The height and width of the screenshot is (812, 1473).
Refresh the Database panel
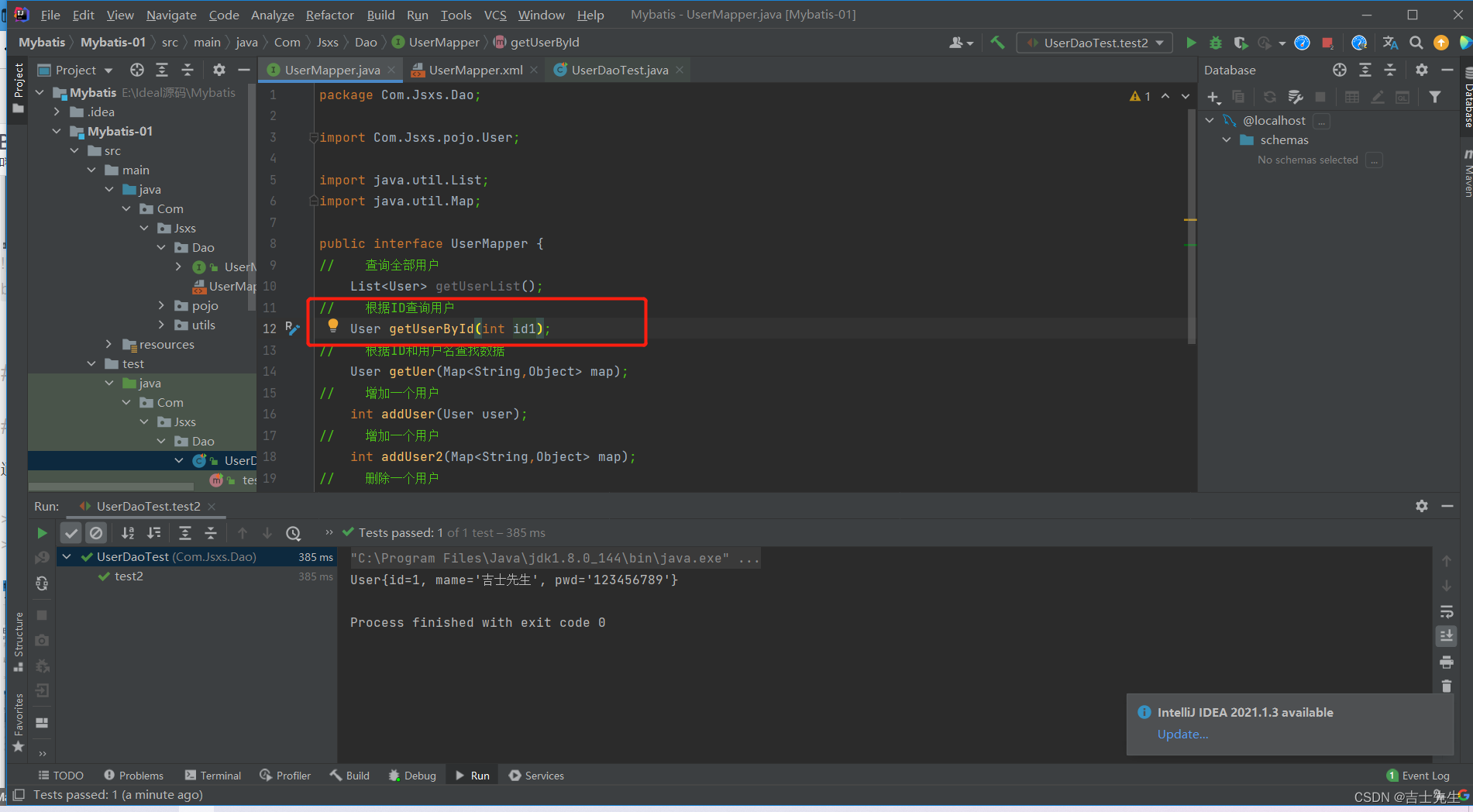click(x=1269, y=97)
